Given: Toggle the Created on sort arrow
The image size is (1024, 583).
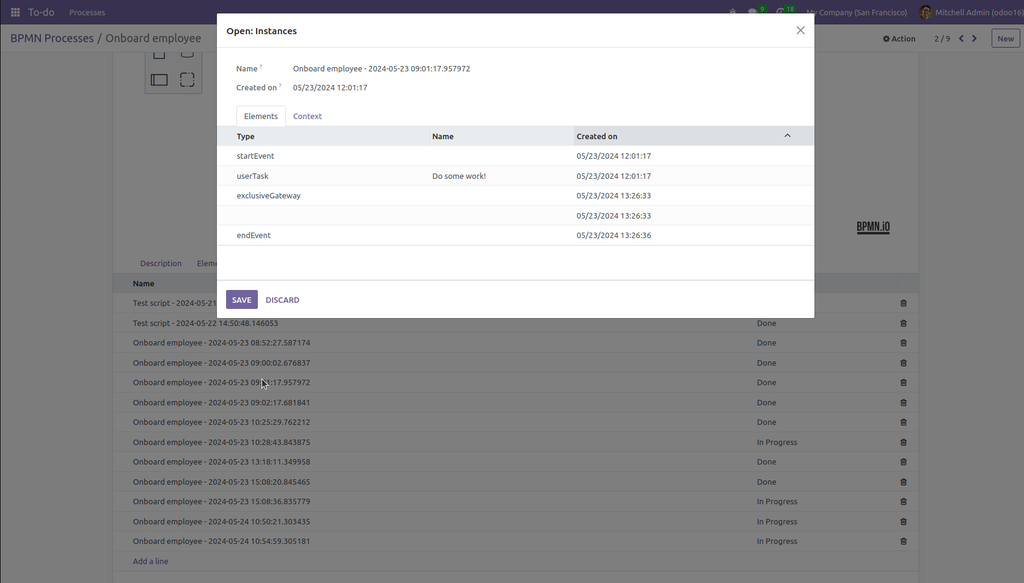Looking at the screenshot, I should [787, 136].
